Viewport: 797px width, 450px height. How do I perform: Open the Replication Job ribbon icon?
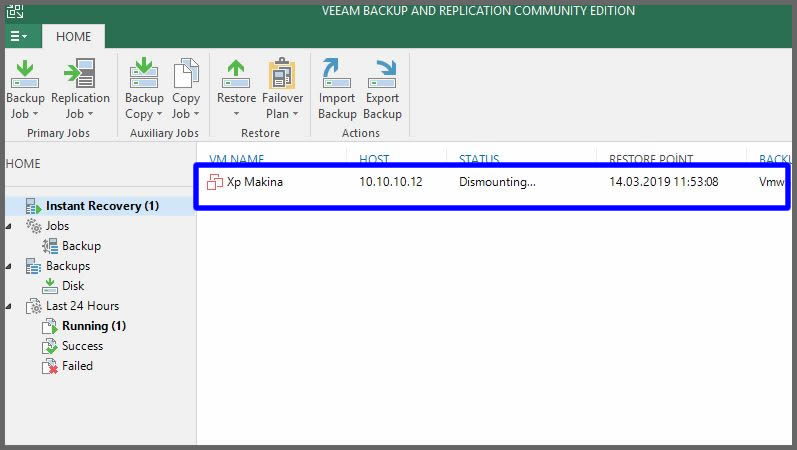[80, 73]
